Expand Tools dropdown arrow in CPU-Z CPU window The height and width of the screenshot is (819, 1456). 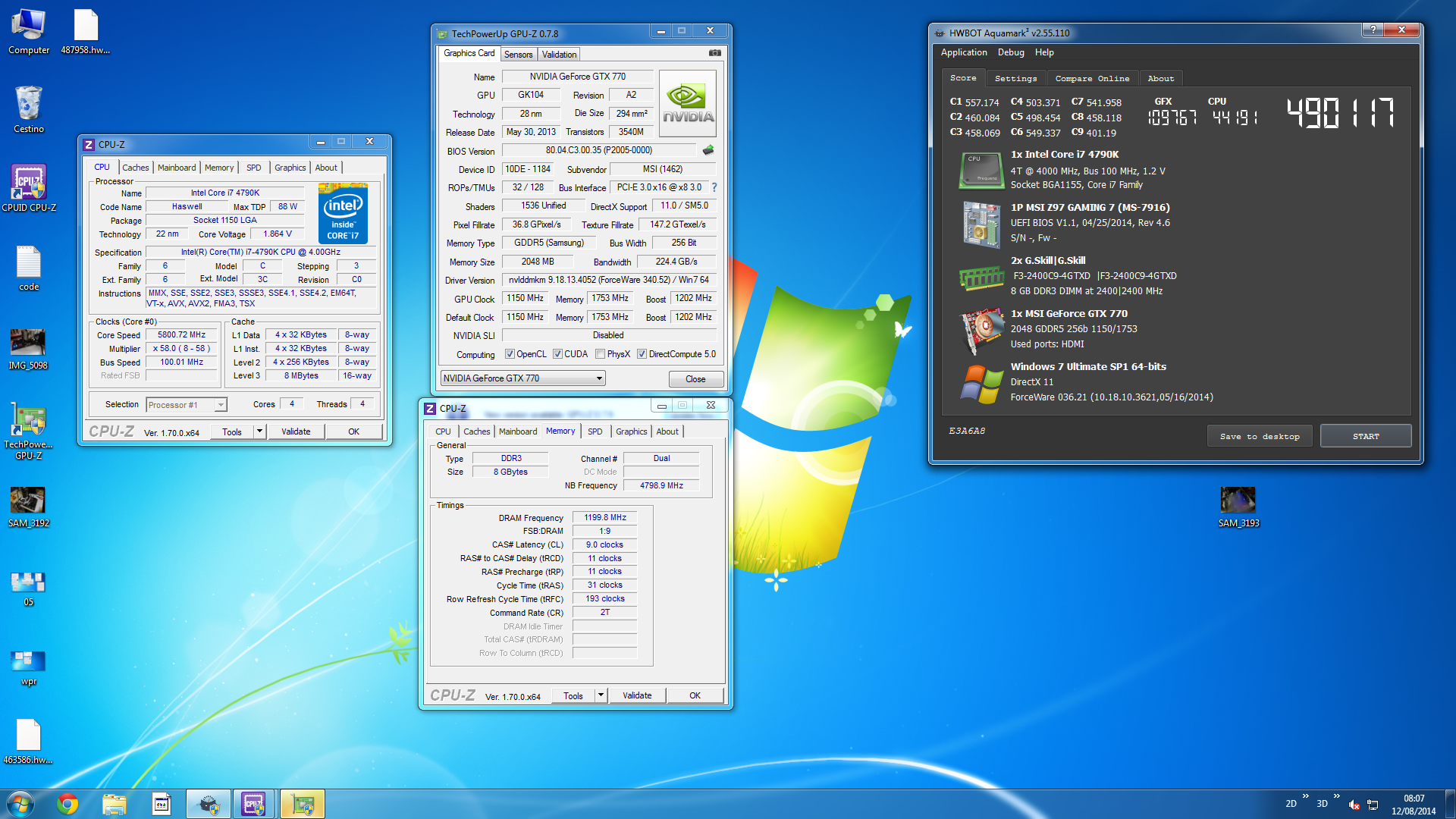(259, 431)
